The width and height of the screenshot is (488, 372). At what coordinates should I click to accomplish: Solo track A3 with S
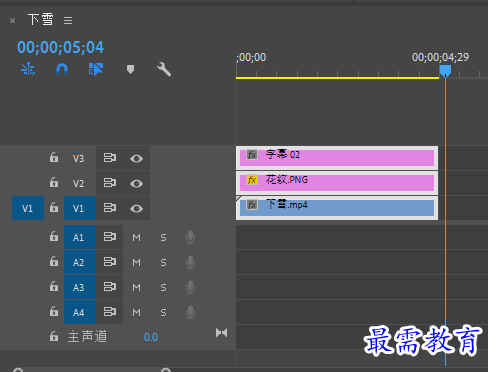(x=163, y=288)
